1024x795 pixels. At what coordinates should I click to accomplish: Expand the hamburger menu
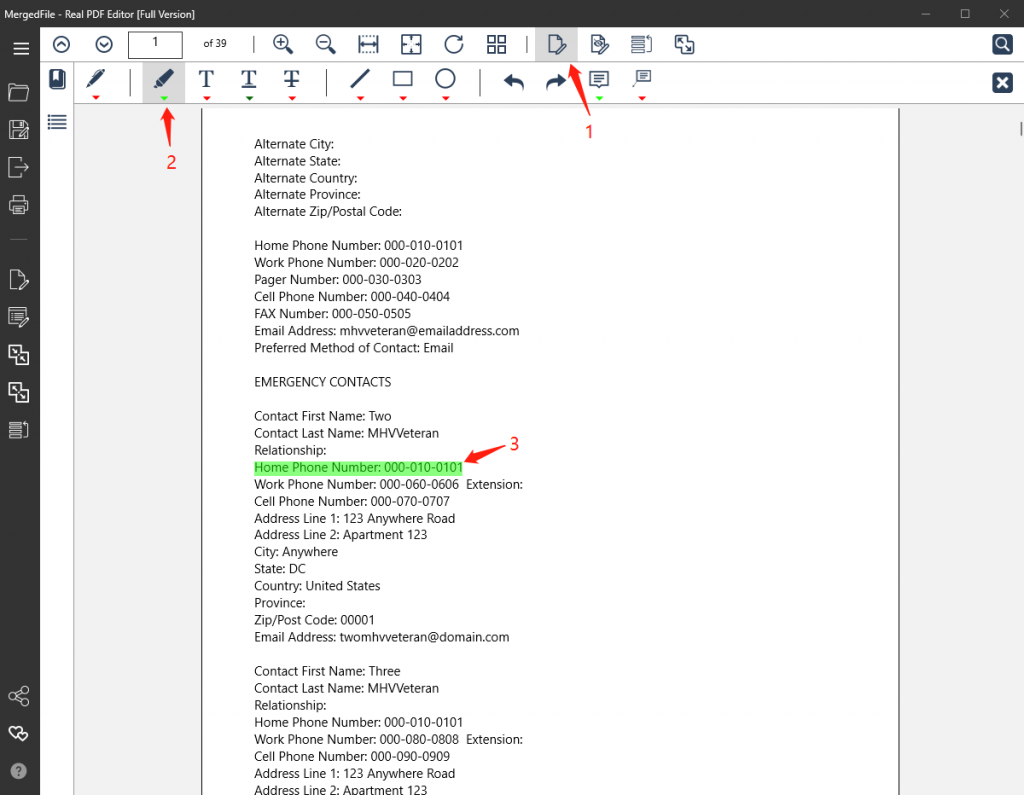(20, 48)
